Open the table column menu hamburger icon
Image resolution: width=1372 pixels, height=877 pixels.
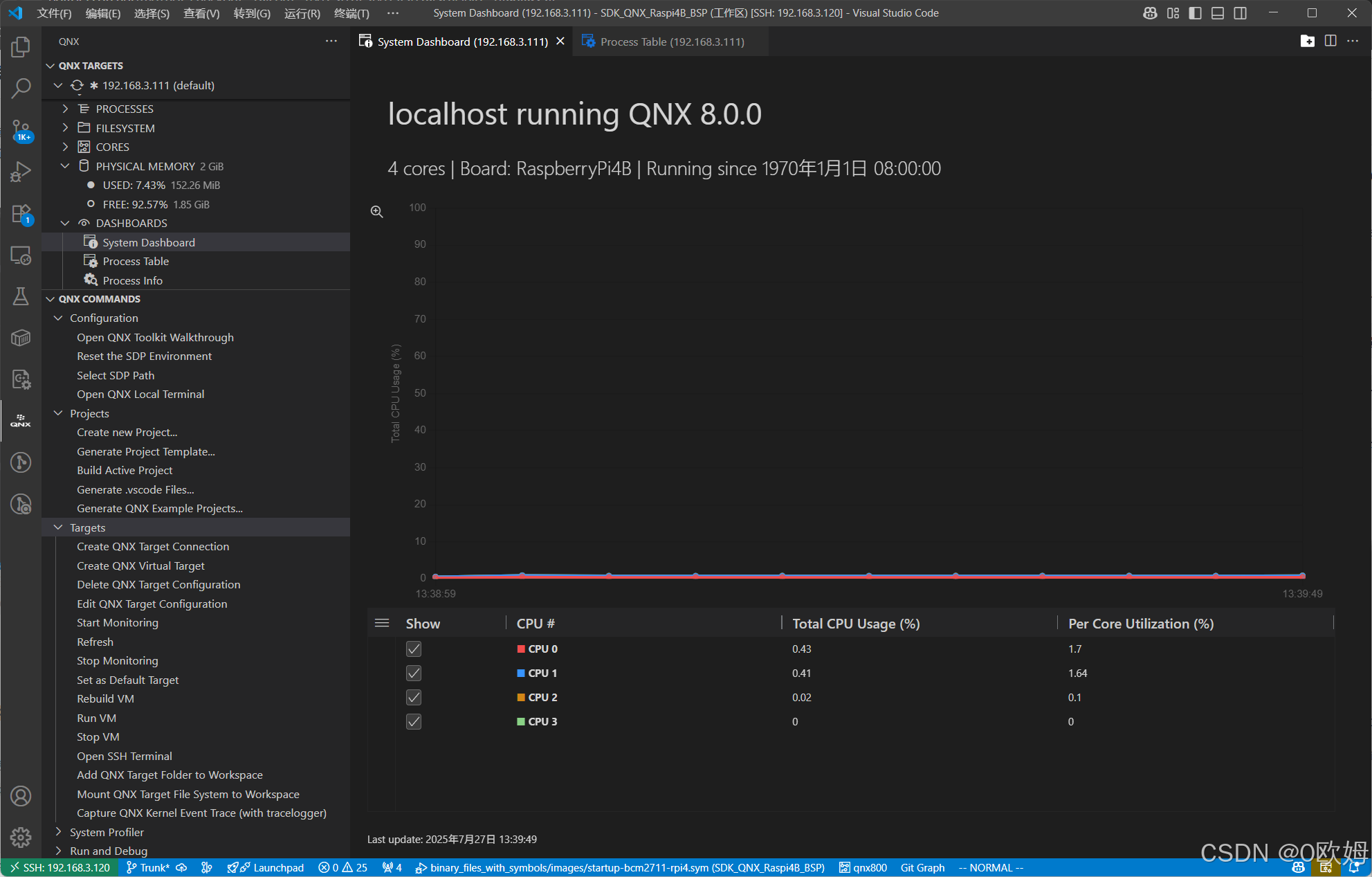pyautogui.click(x=382, y=623)
